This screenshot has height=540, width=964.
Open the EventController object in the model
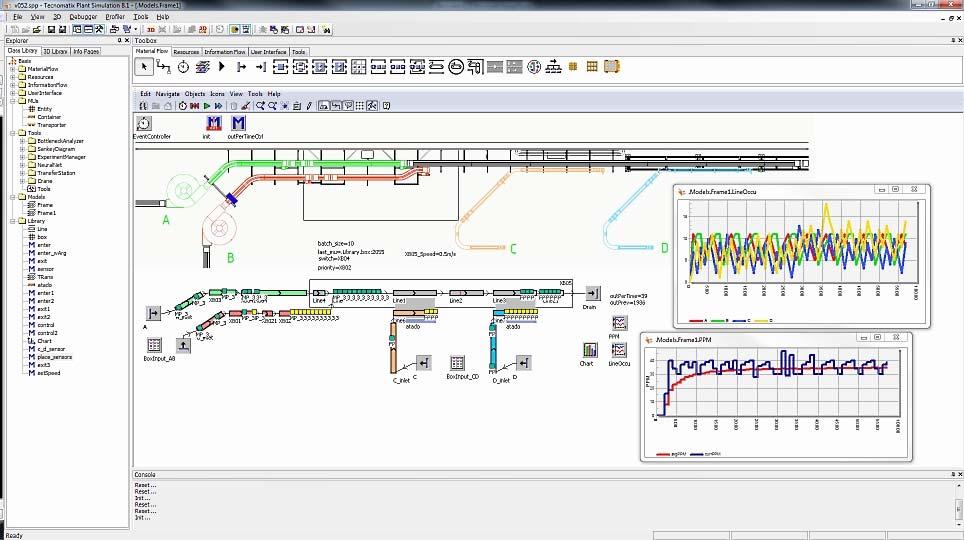click(x=143, y=124)
